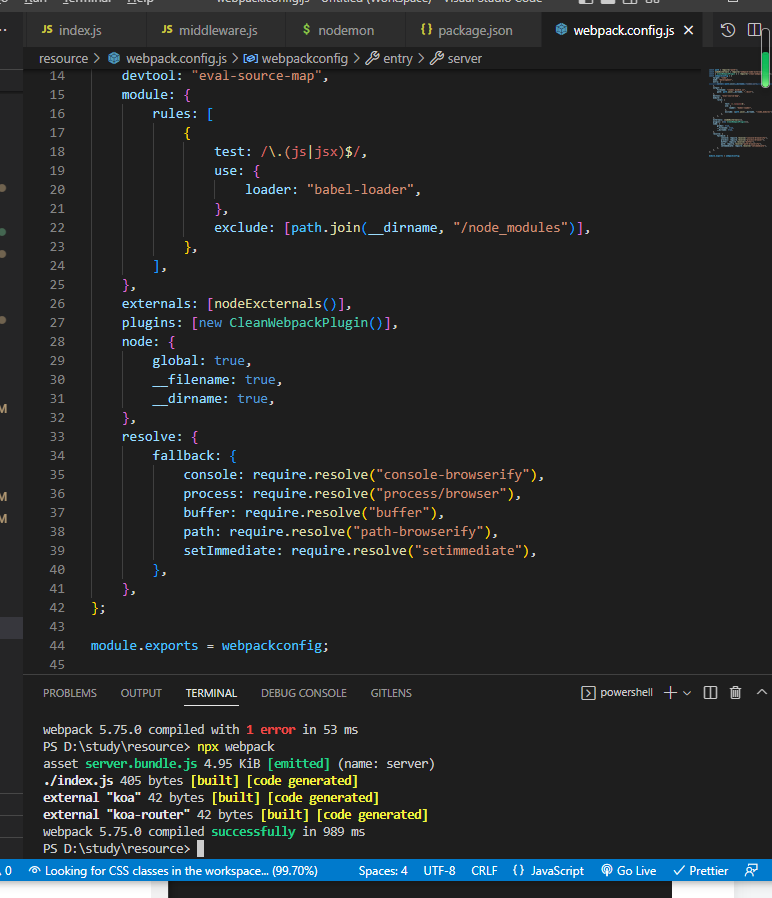
Task: Maximize terminal panel using the chevron up
Action: 761,693
